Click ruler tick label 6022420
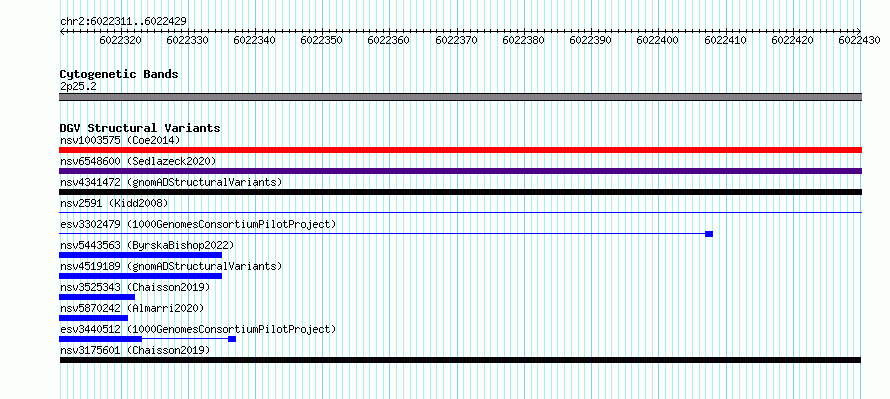890x399 pixels. point(792,40)
